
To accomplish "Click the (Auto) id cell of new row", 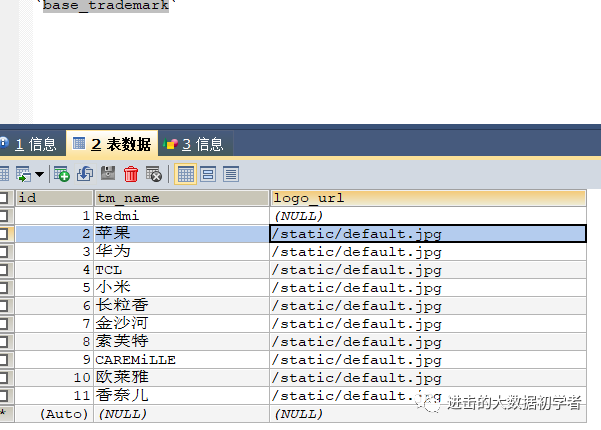I will (54, 414).
